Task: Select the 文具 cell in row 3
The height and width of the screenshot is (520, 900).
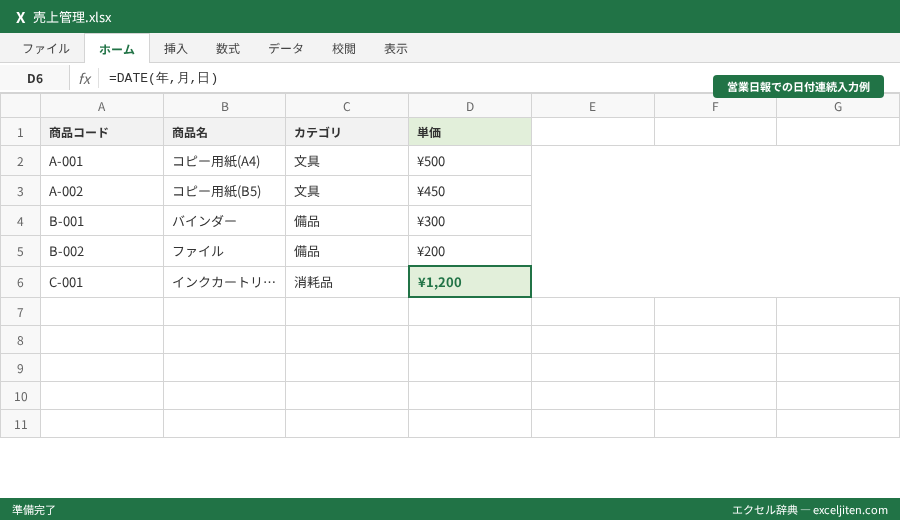Action: click(x=347, y=191)
